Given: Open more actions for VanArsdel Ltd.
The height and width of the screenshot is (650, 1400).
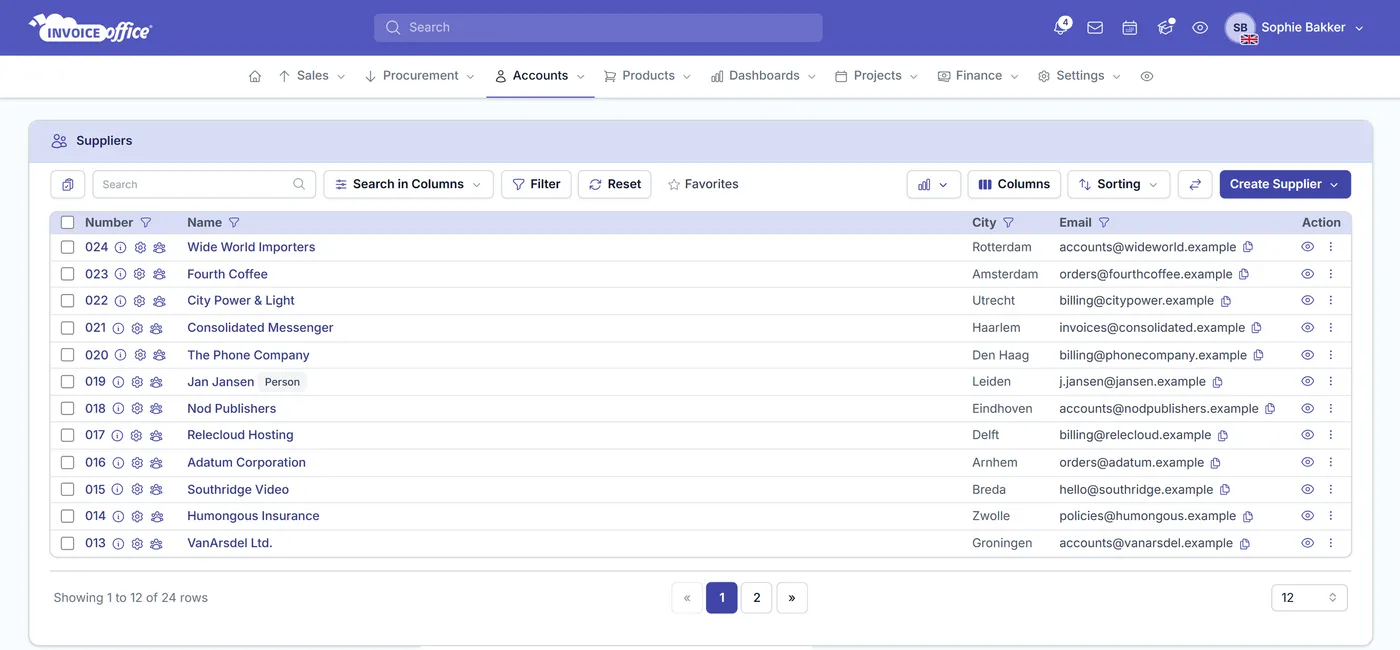Looking at the screenshot, I should [1331, 543].
